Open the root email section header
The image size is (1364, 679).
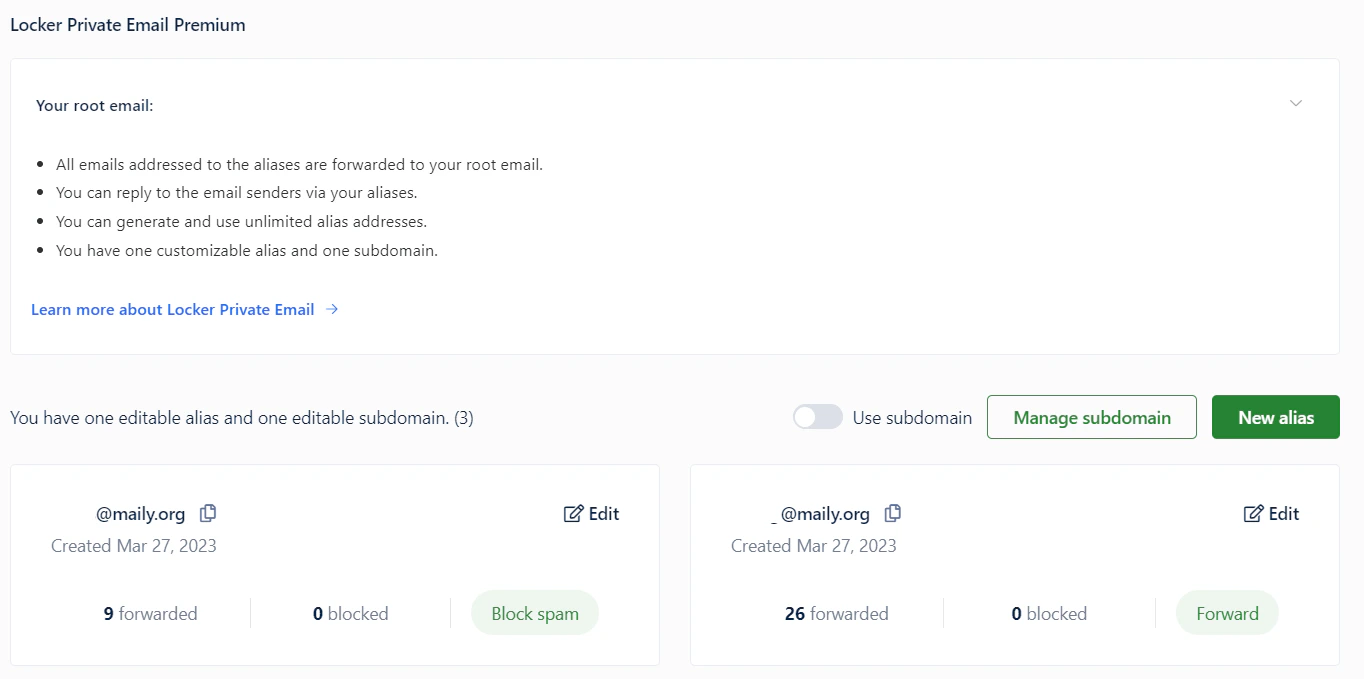point(95,105)
